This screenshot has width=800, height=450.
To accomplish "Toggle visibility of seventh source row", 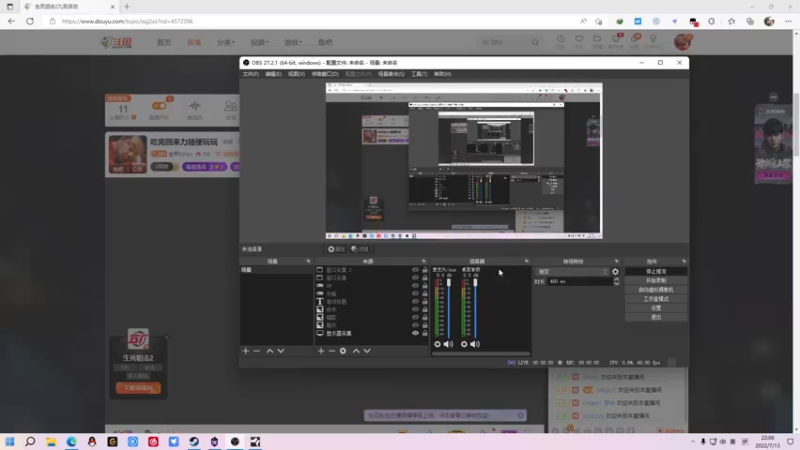I will tap(415, 317).
